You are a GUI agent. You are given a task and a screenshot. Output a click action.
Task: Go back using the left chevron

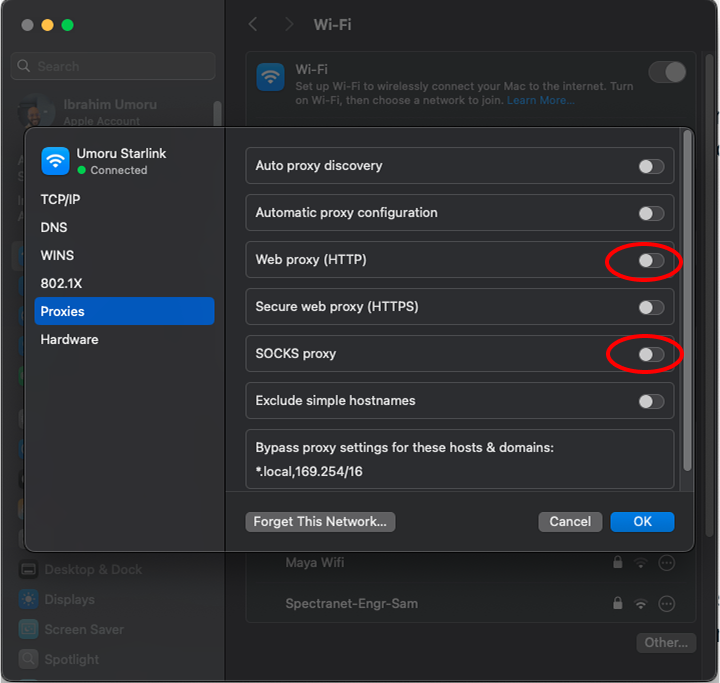coord(254,24)
